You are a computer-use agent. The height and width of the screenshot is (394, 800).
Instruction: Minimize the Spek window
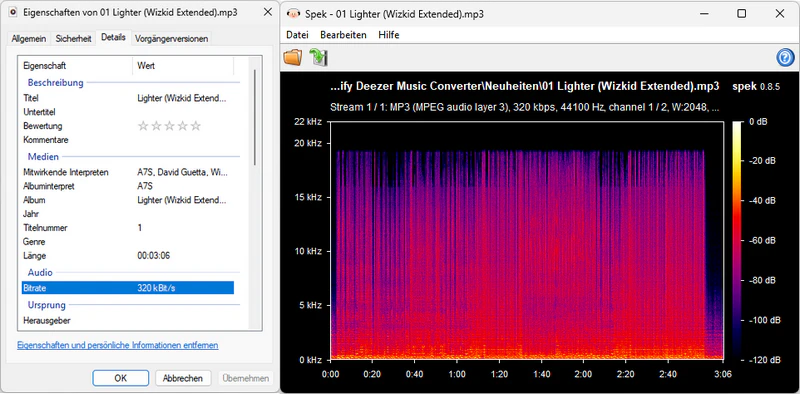click(704, 14)
